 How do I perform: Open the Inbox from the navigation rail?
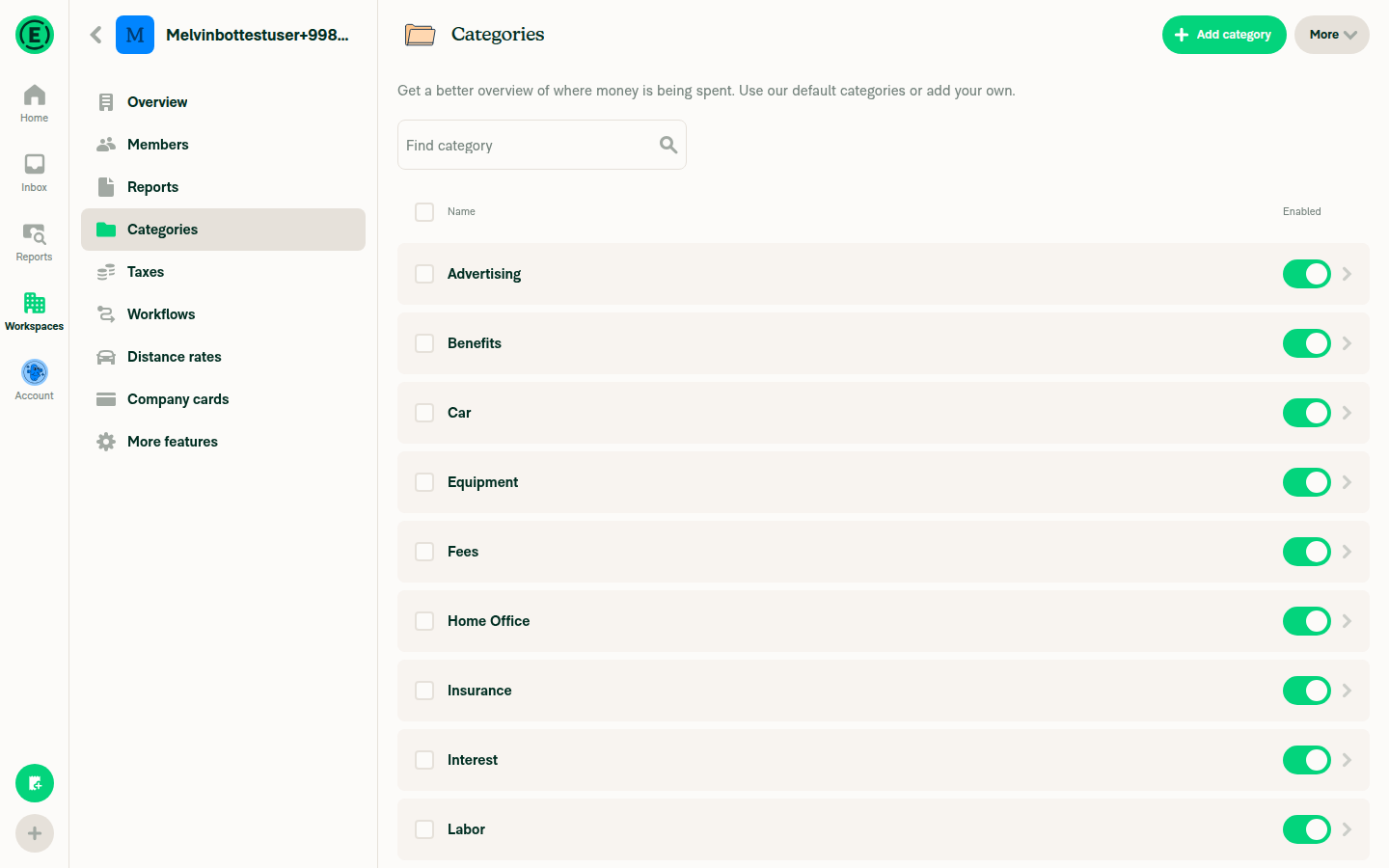pos(34,171)
